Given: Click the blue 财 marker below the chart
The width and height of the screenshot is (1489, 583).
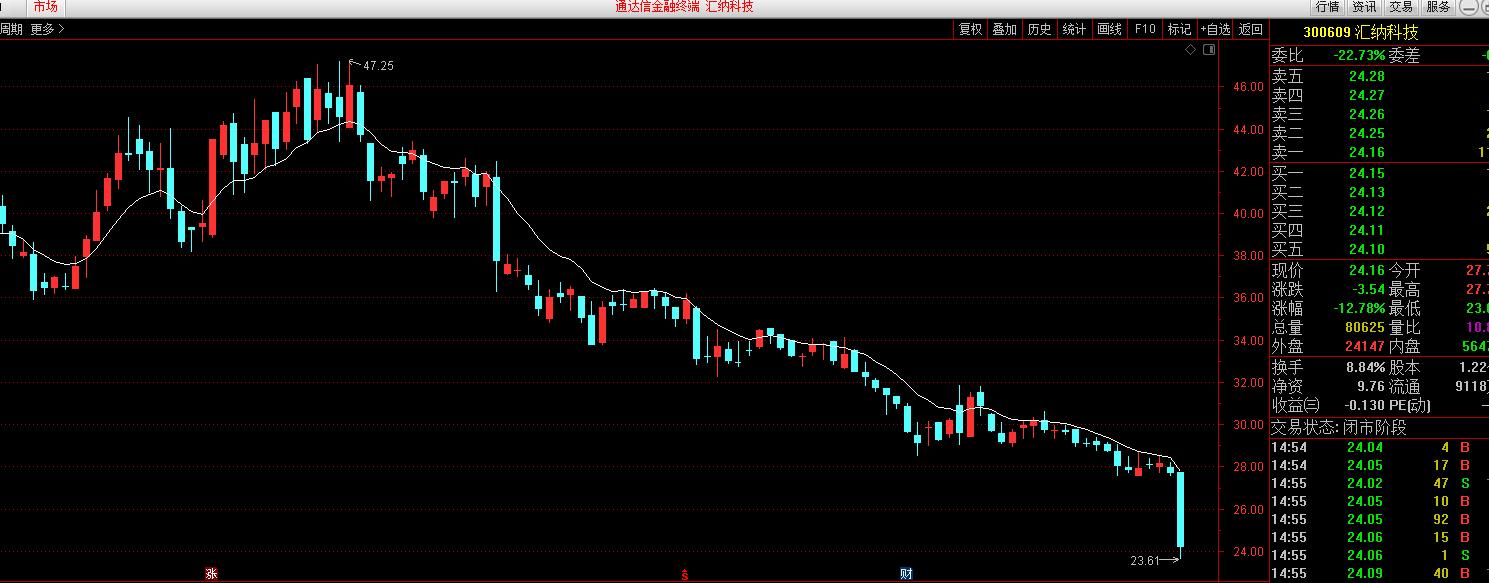Looking at the screenshot, I should tap(906, 574).
